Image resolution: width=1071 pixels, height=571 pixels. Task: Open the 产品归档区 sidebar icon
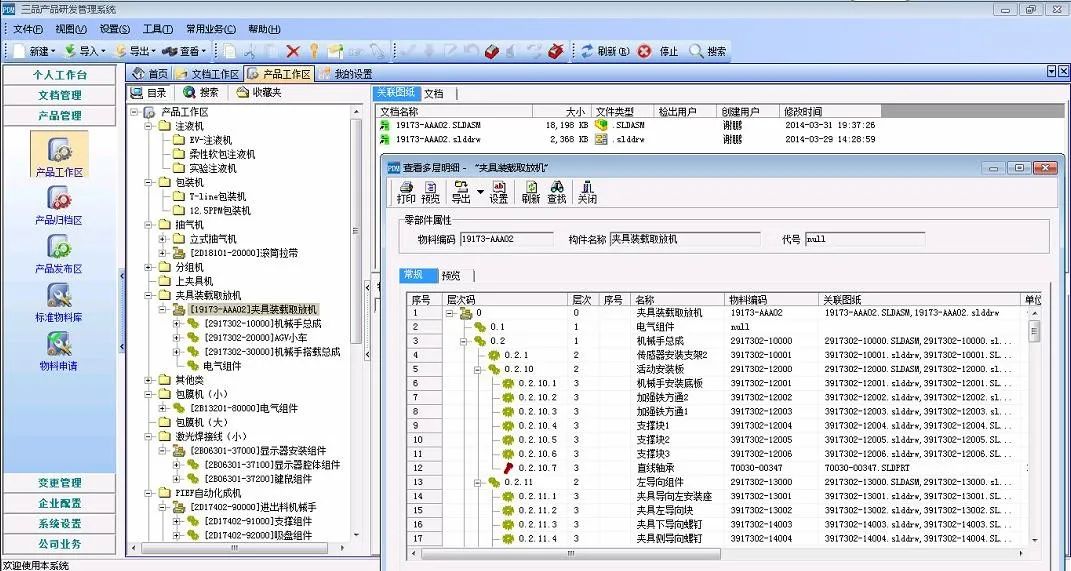(x=59, y=206)
